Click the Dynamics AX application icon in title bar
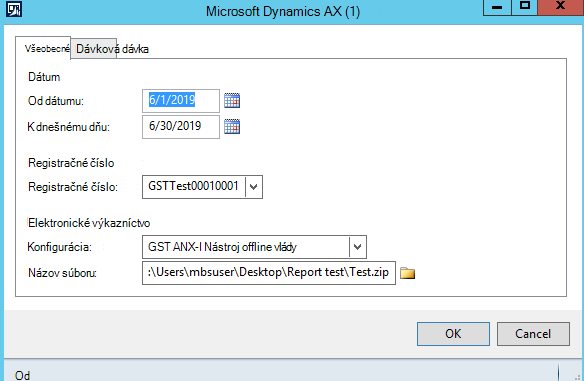584x381 pixels. pos(14,9)
